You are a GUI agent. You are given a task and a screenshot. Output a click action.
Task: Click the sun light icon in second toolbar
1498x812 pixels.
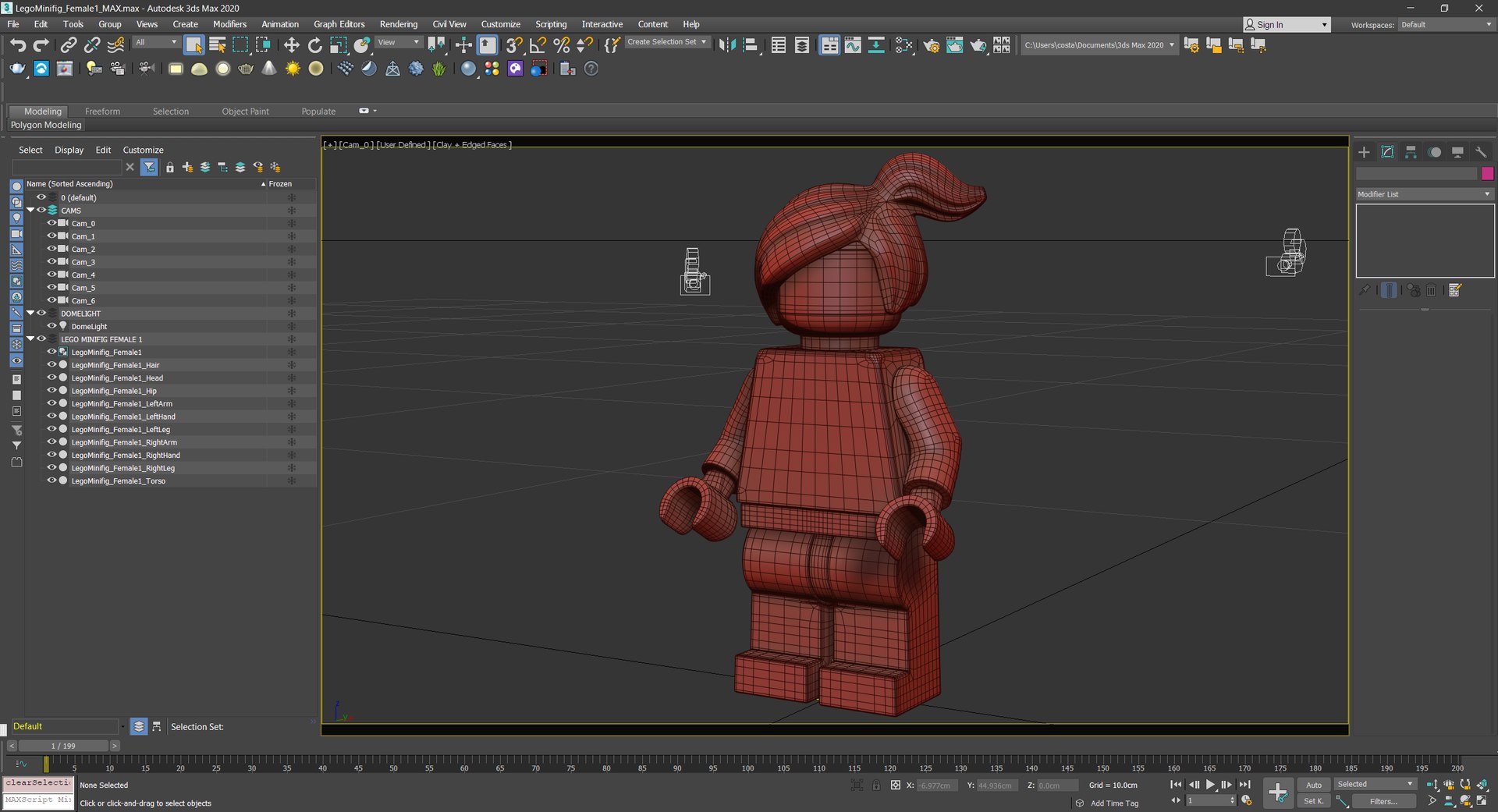point(293,69)
